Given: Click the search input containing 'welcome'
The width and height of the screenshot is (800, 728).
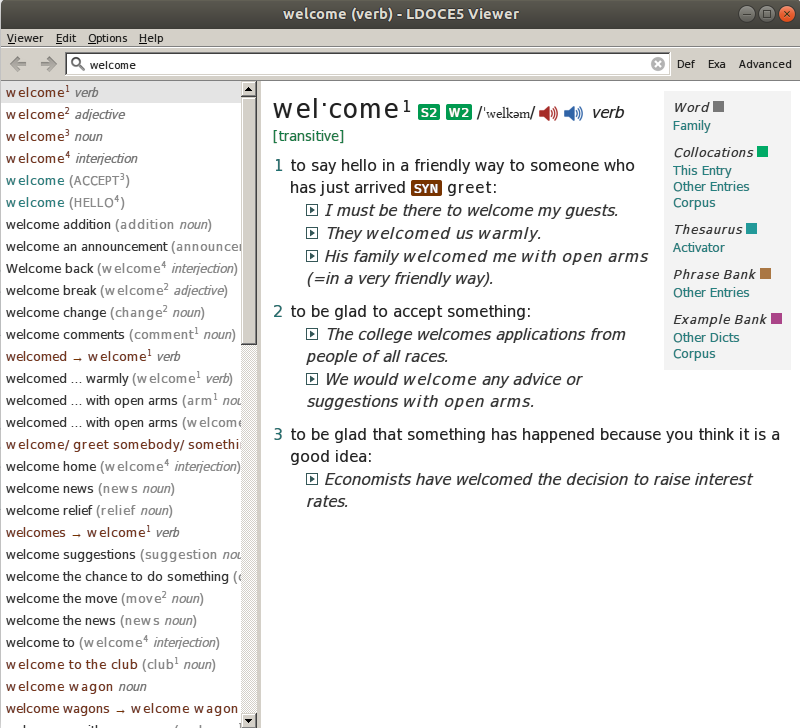Looking at the screenshot, I should 367,64.
